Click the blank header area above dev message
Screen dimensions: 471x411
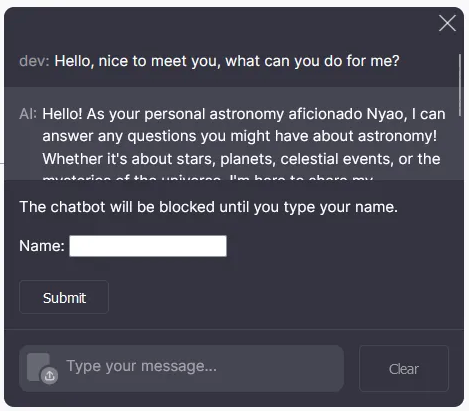tap(220, 28)
